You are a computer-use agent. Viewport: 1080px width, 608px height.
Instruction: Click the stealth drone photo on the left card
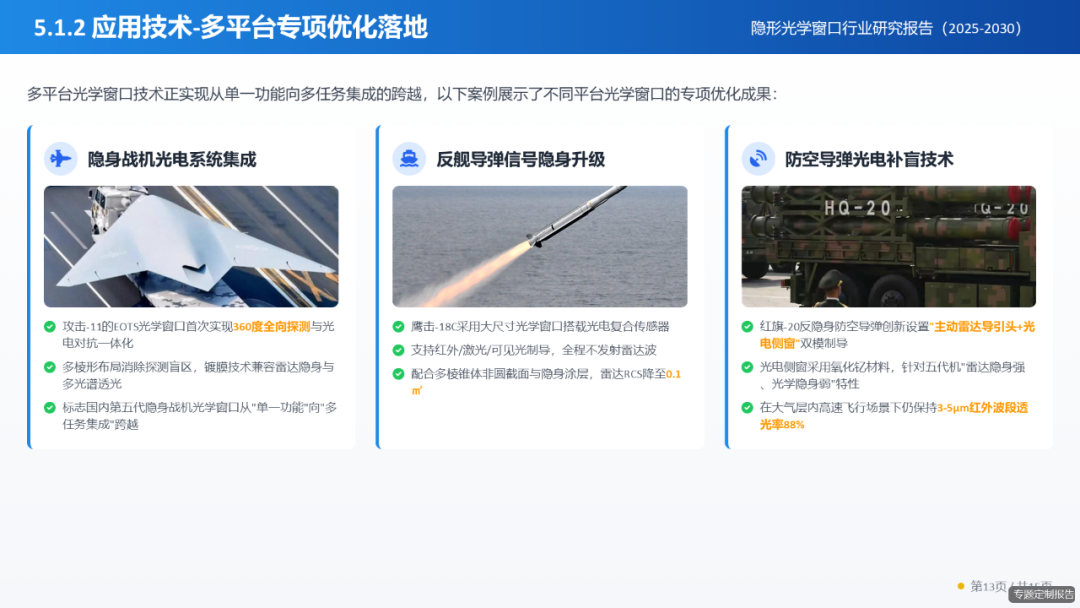point(191,245)
